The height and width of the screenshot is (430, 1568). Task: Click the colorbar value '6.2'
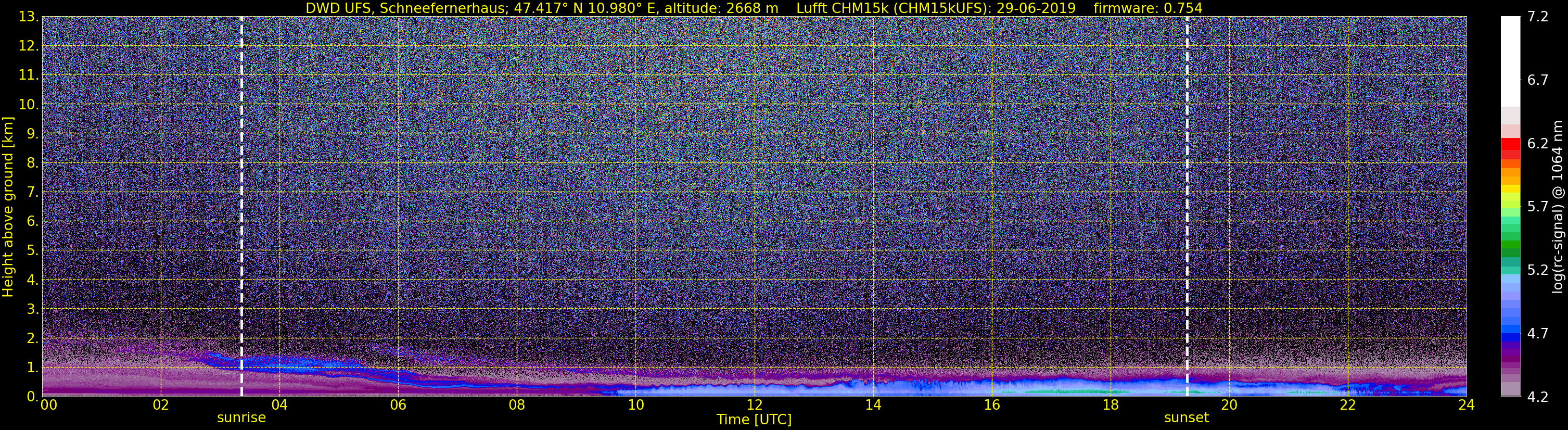(x=1538, y=143)
